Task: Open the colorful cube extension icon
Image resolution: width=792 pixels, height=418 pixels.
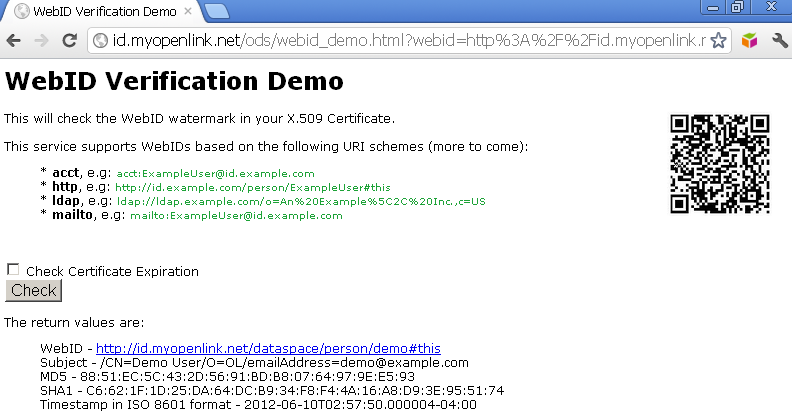Action: click(x=750, y=41)
